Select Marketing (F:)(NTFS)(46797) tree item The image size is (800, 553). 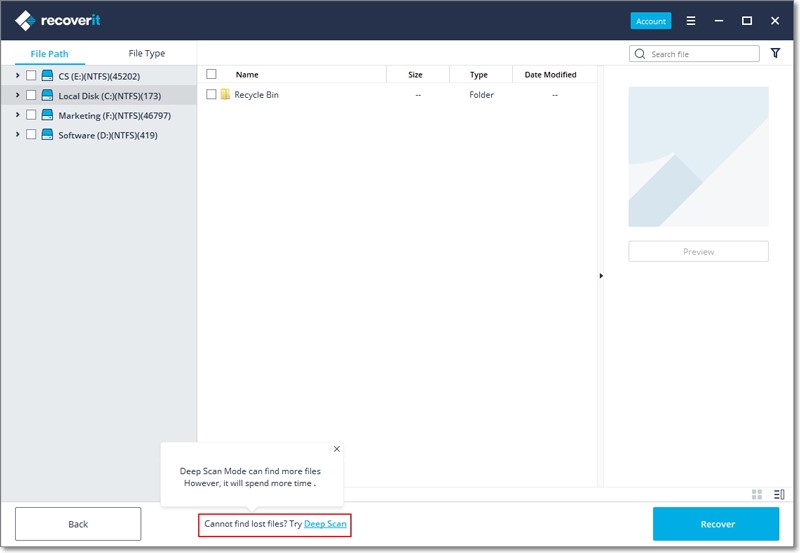114,115
